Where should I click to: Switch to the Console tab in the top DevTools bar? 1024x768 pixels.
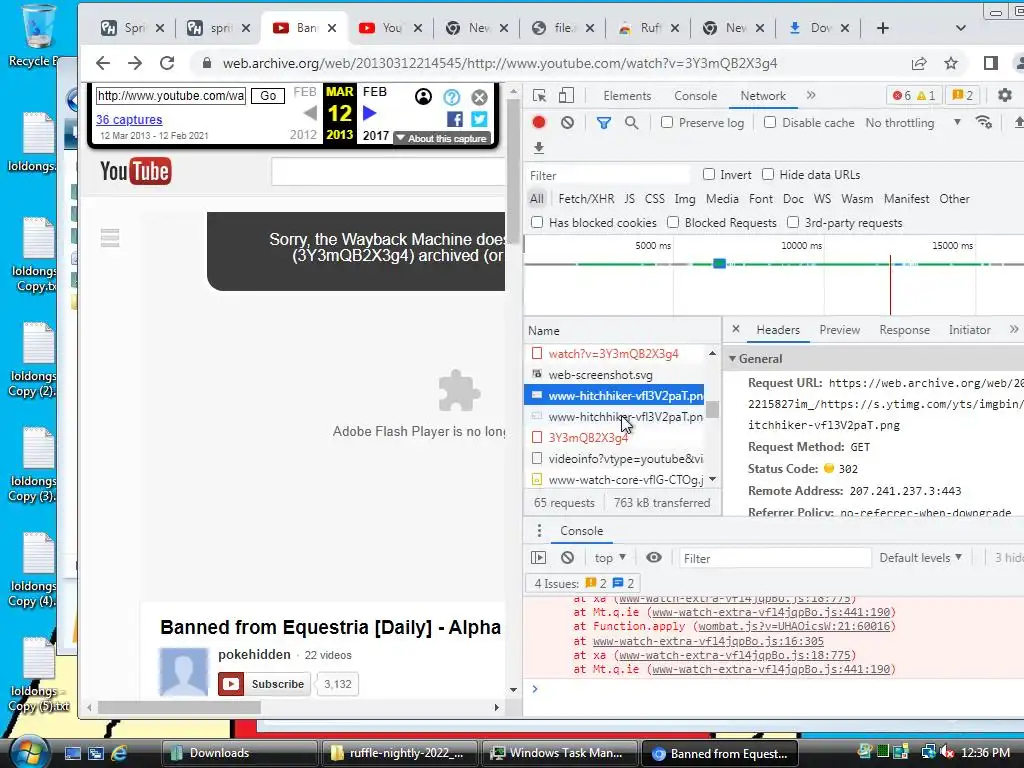pyautogui.click(x=696, y=96)
